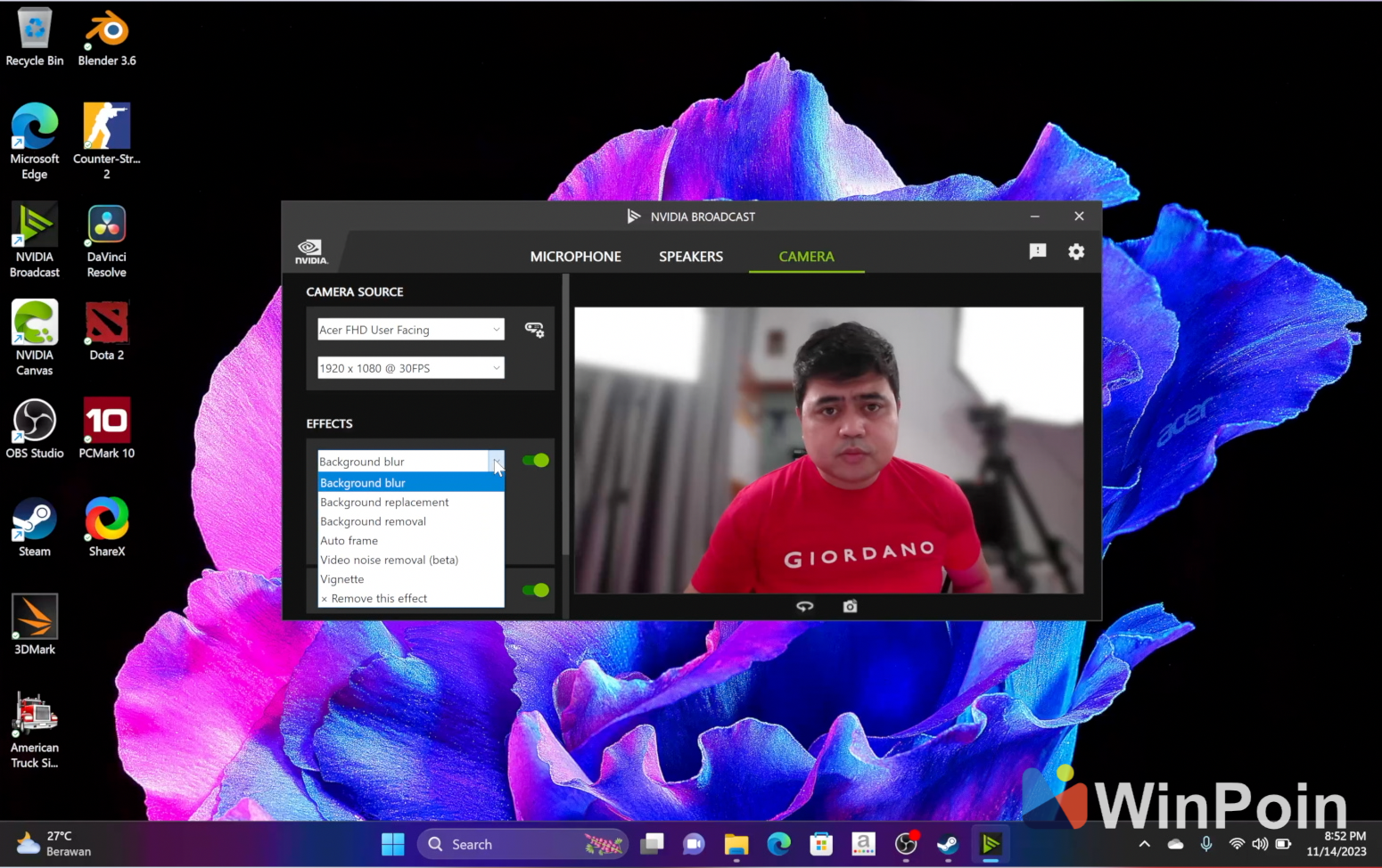
Task: Open NVIDIA Canvas desktop icon
Action: click(35, 339)
